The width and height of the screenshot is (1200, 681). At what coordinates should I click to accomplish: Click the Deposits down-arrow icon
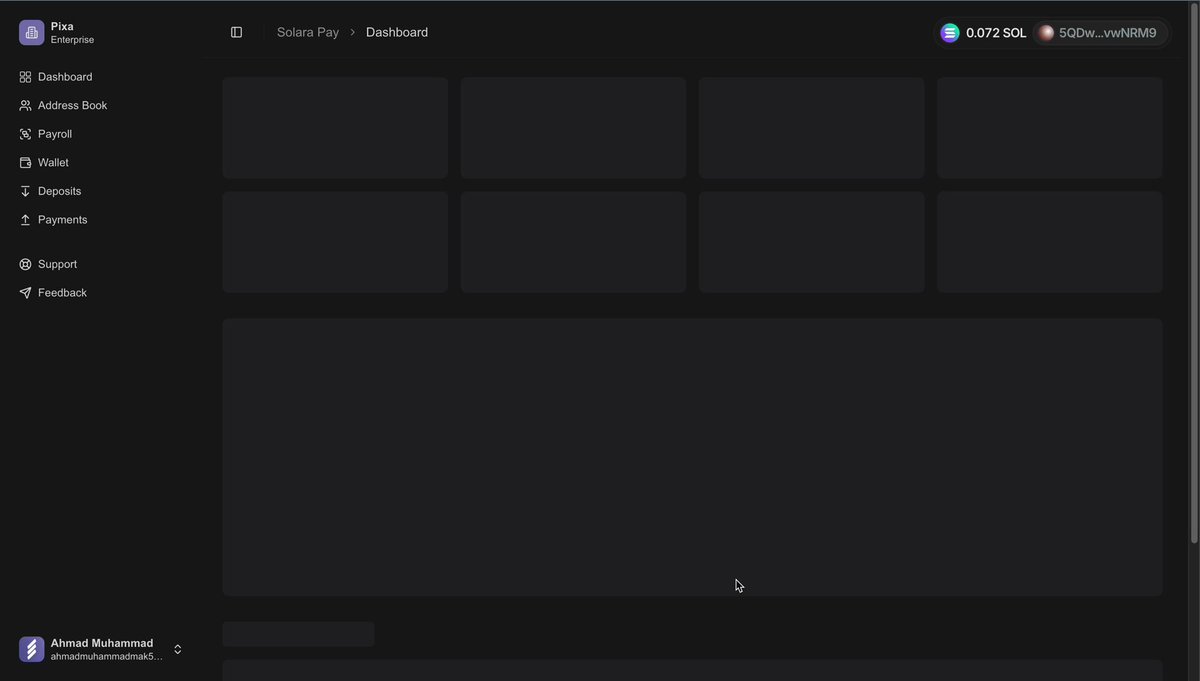[x=24, y=190]
